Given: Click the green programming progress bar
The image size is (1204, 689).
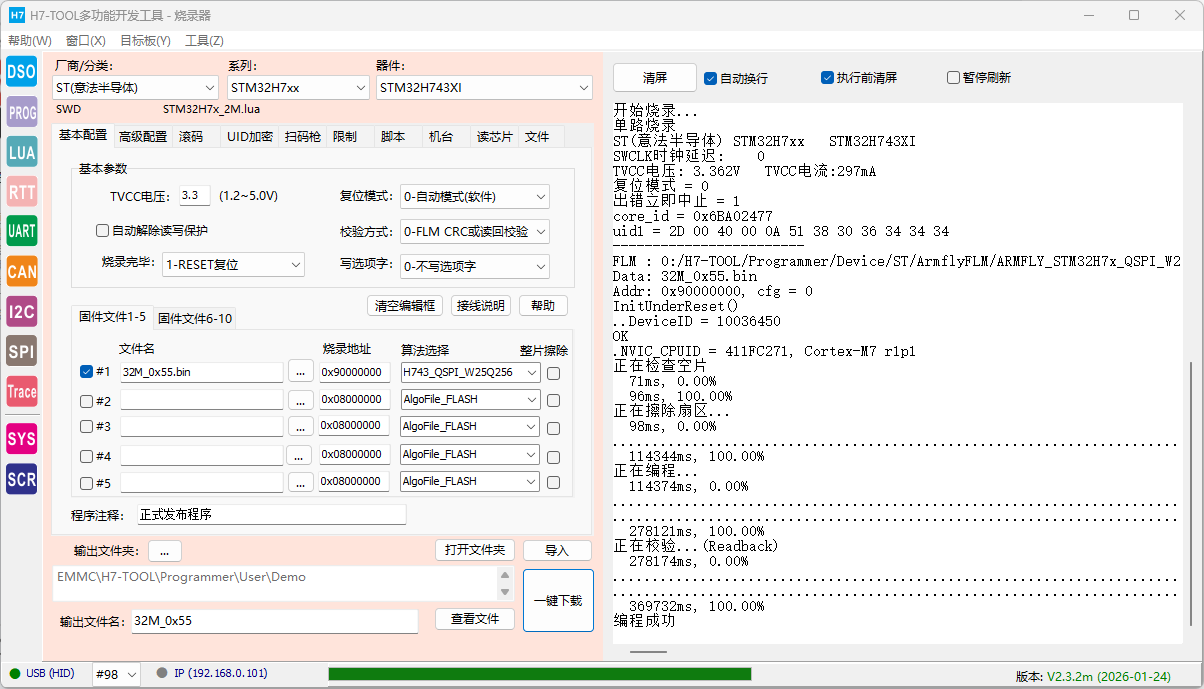Looking at the screenshot, I should pyautogui.click(x=540, y=674).
